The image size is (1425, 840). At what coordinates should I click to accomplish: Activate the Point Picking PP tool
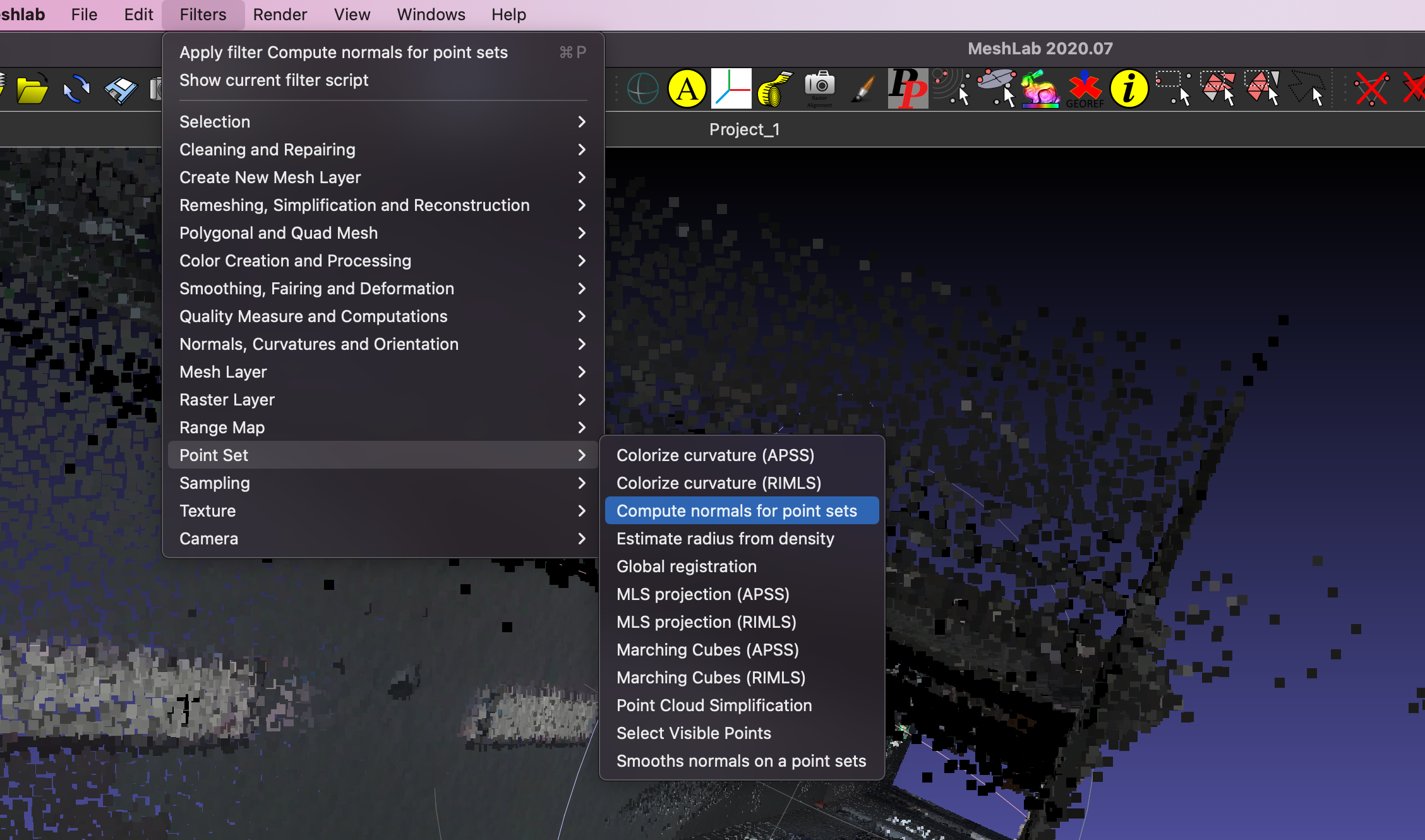(x=908, y=88)
